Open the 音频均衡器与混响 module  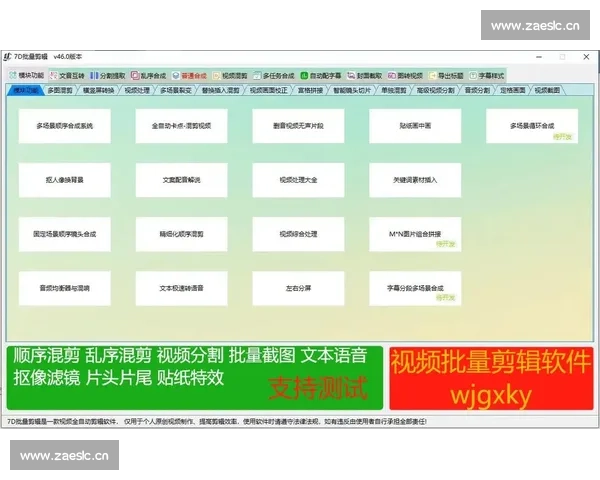coord(65,288)
